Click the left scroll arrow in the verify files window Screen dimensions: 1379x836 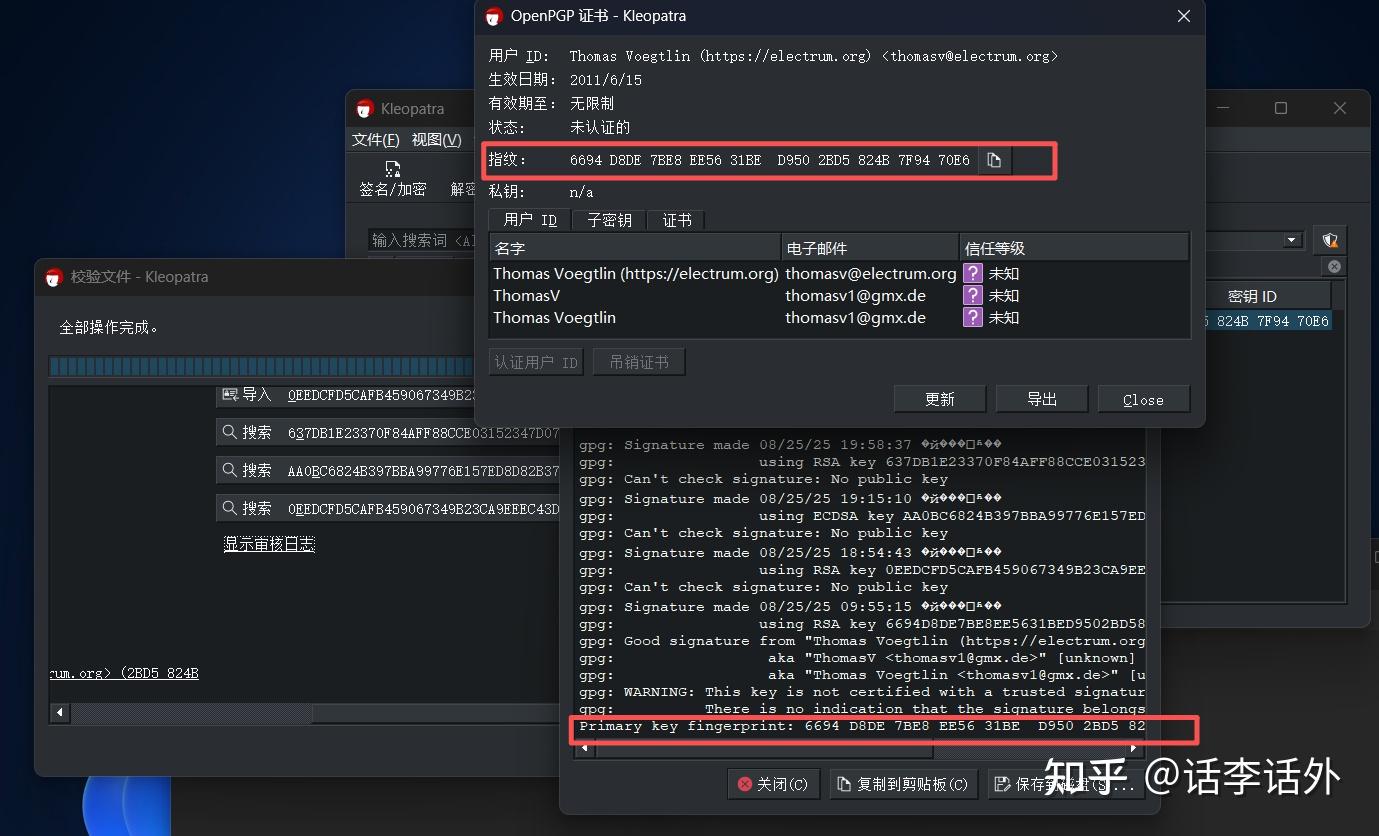[x=60, y=713]
